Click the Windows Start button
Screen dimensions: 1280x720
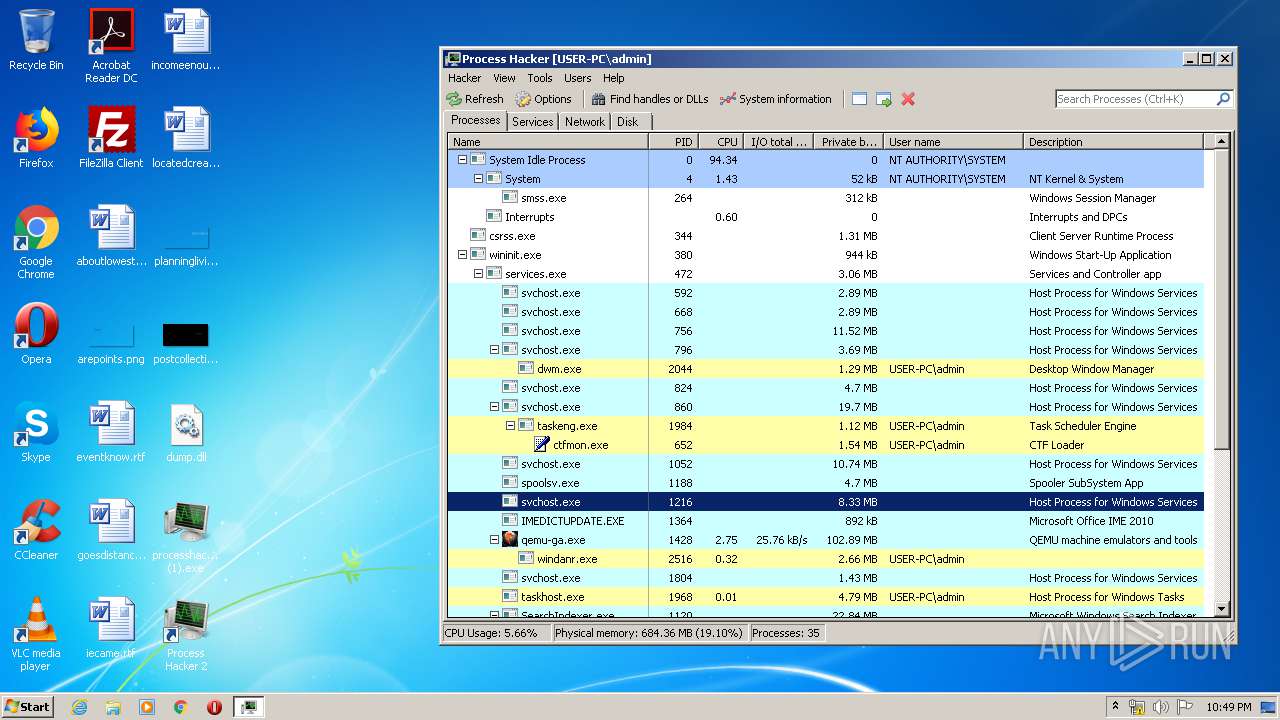click(x=27, y=706)
